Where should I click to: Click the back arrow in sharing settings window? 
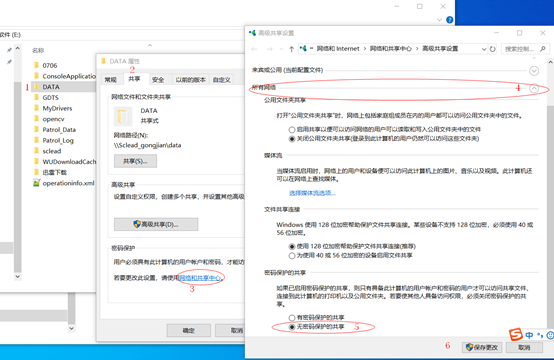click(254, 49)
